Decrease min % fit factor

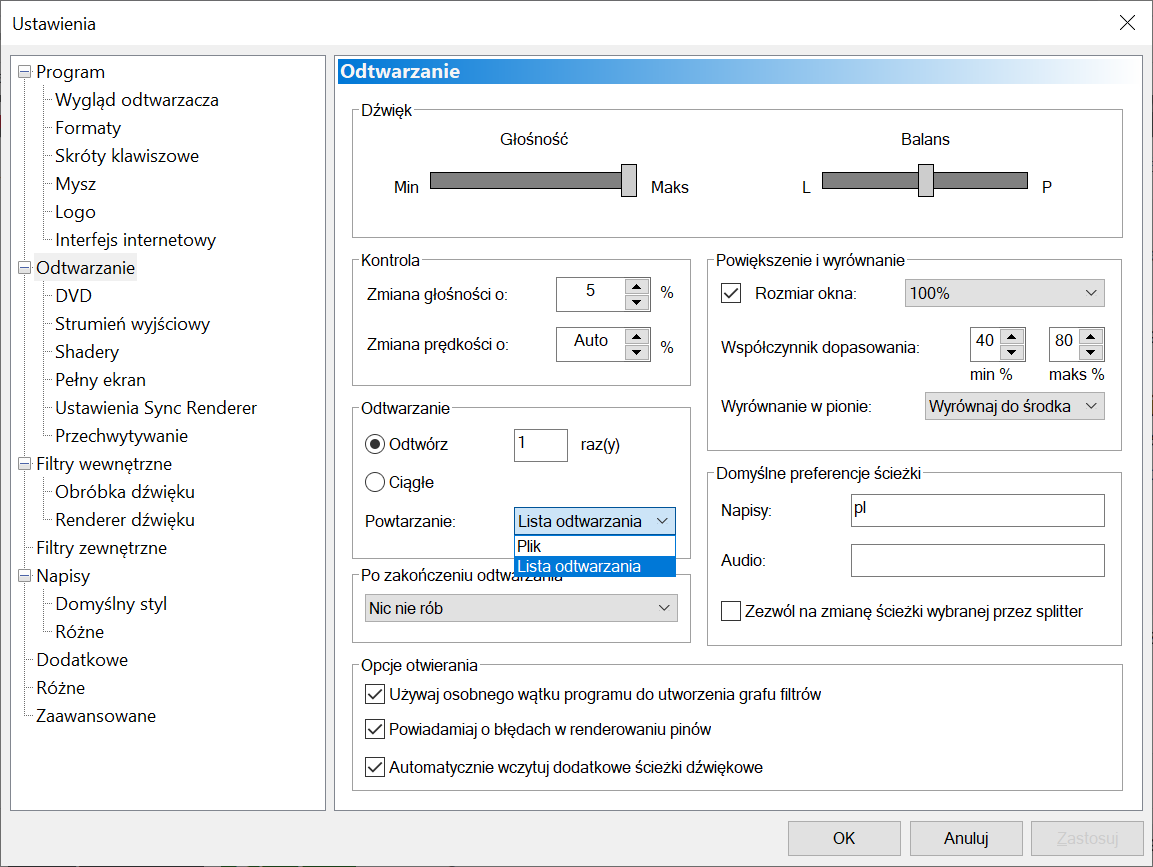1012,352
